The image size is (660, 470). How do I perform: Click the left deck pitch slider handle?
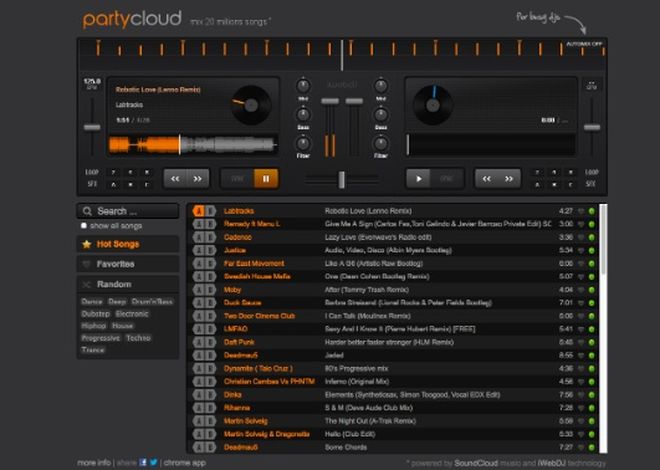click(92, 127)
